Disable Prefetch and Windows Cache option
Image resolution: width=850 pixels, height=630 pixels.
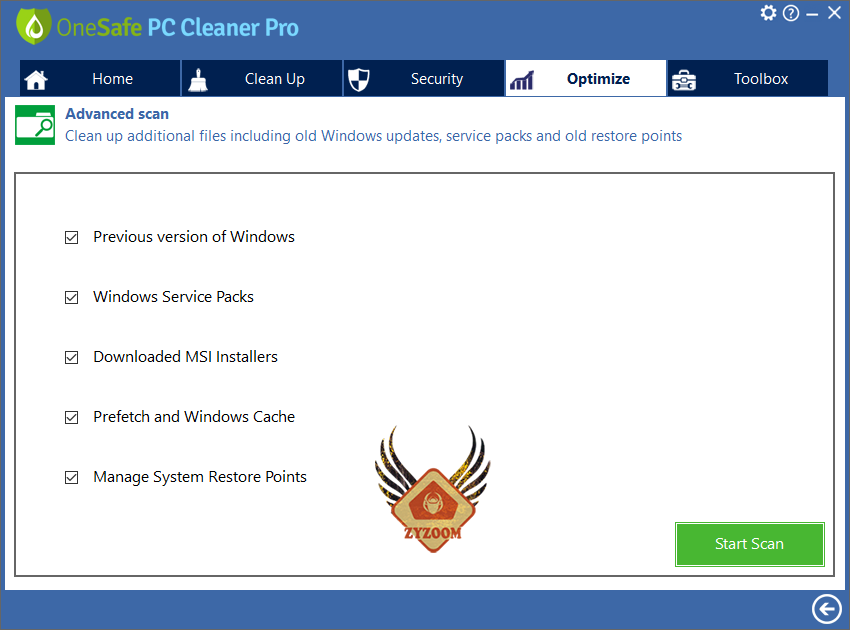point(72,417)
